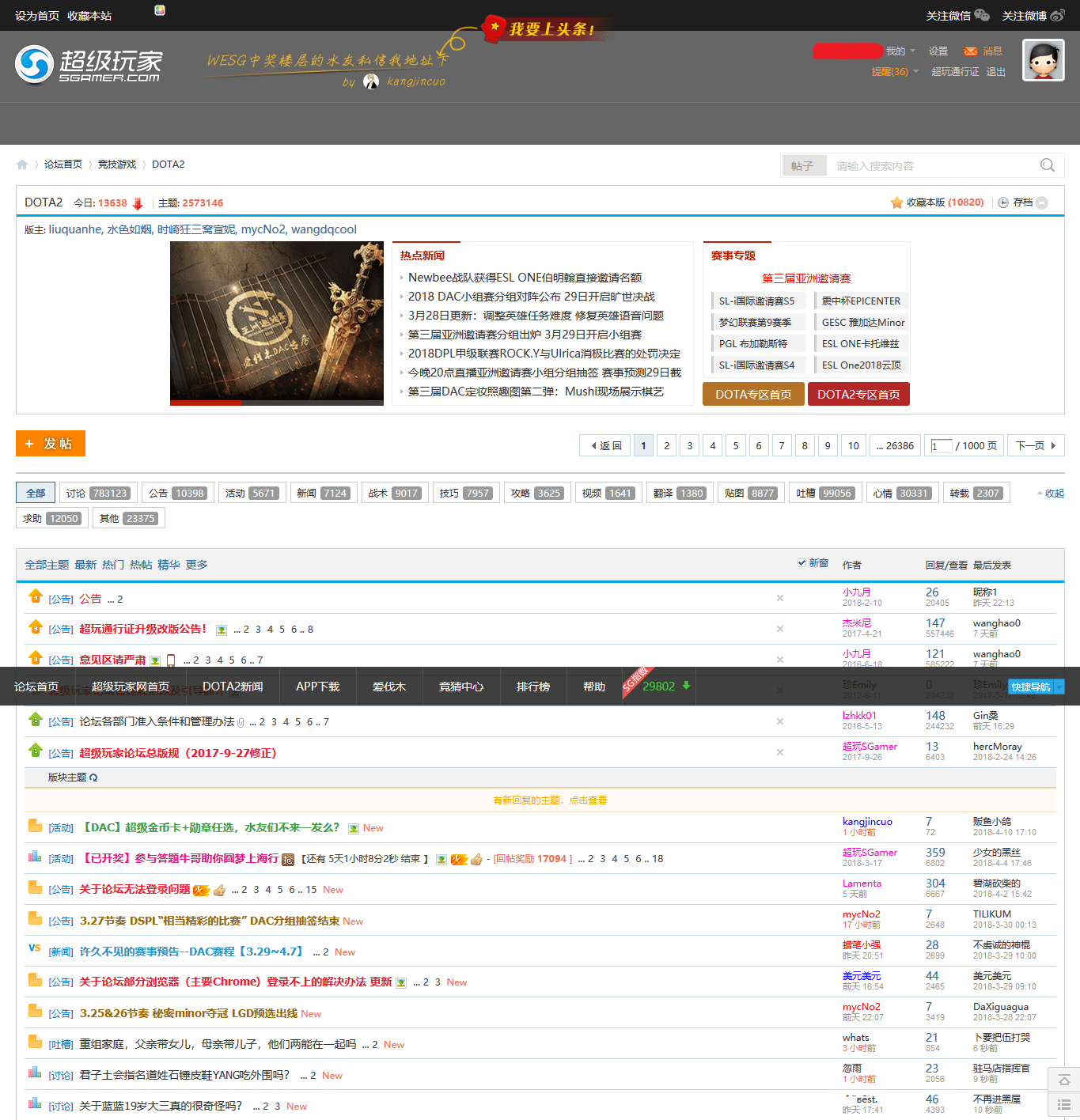Click the user avatar picture
Viewport: 1080px width, 1120px height.
pos(1044,60)
